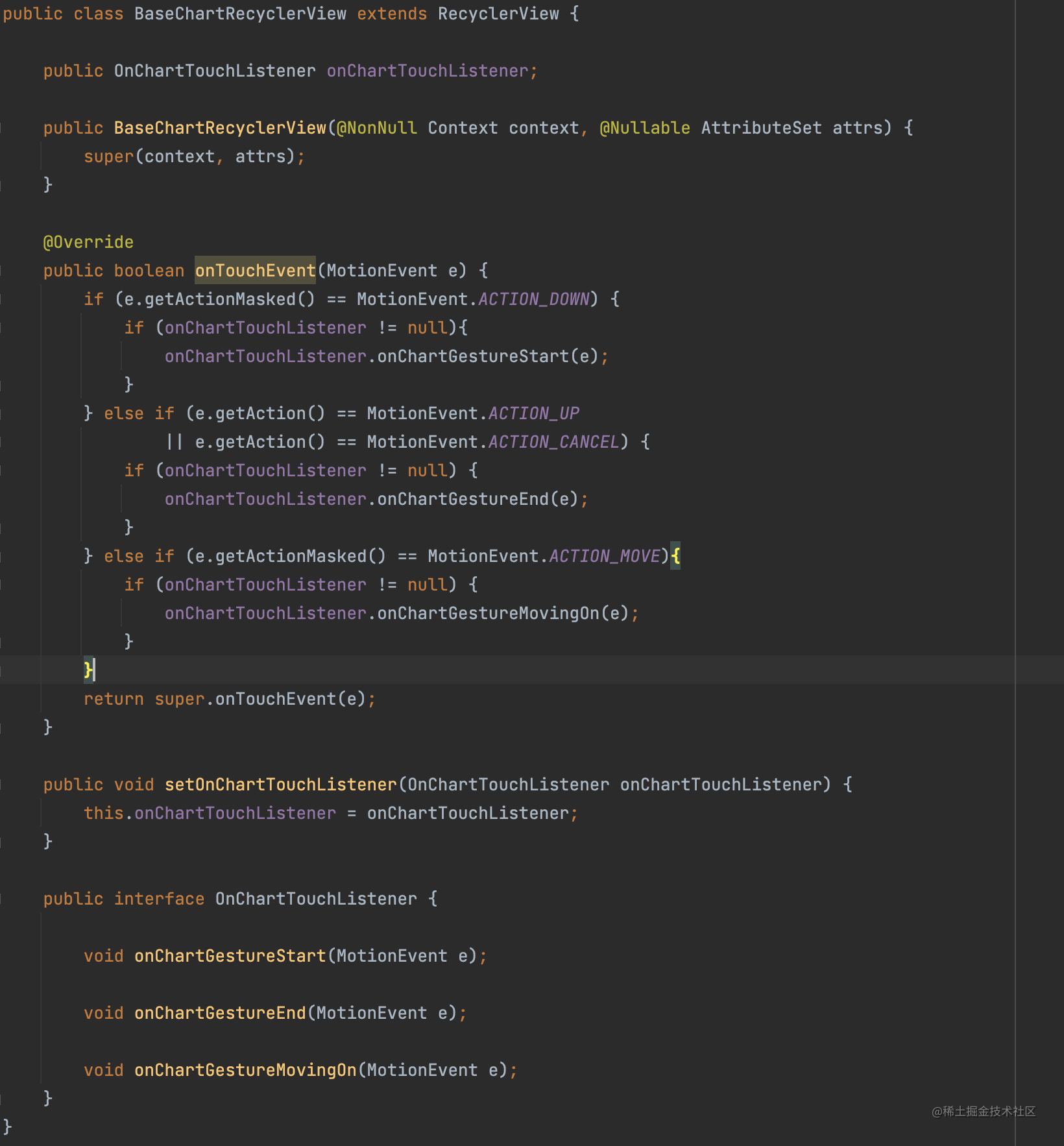Viewport: 1064px width, 1146px height.
Task: Click the ACTION_UP constant
Action: 534,413
